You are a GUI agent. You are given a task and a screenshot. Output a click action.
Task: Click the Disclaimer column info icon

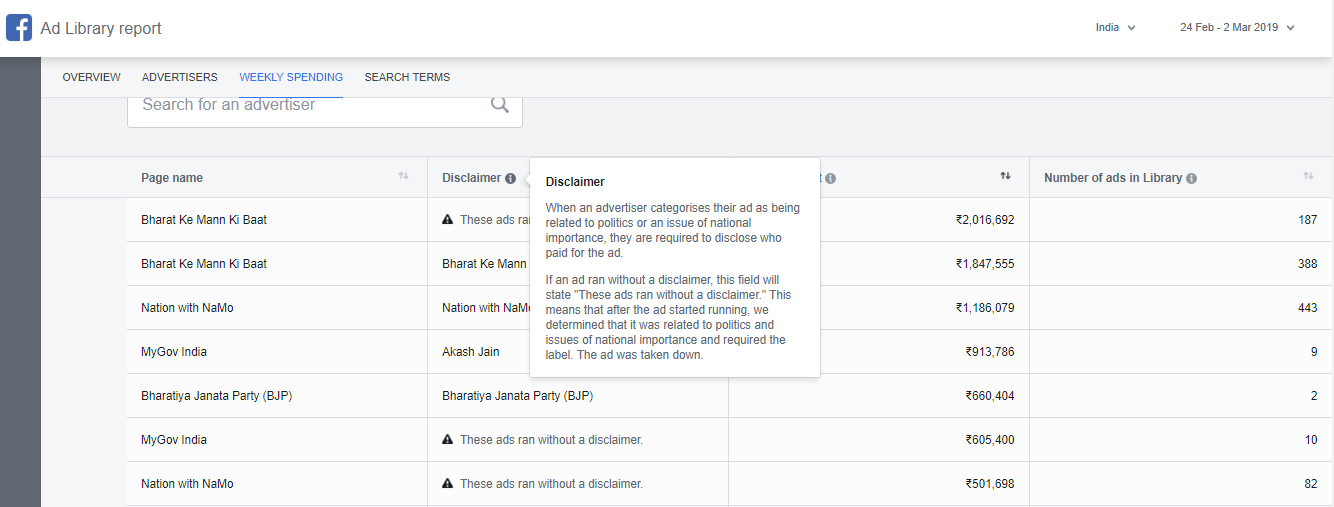(510, 178)
